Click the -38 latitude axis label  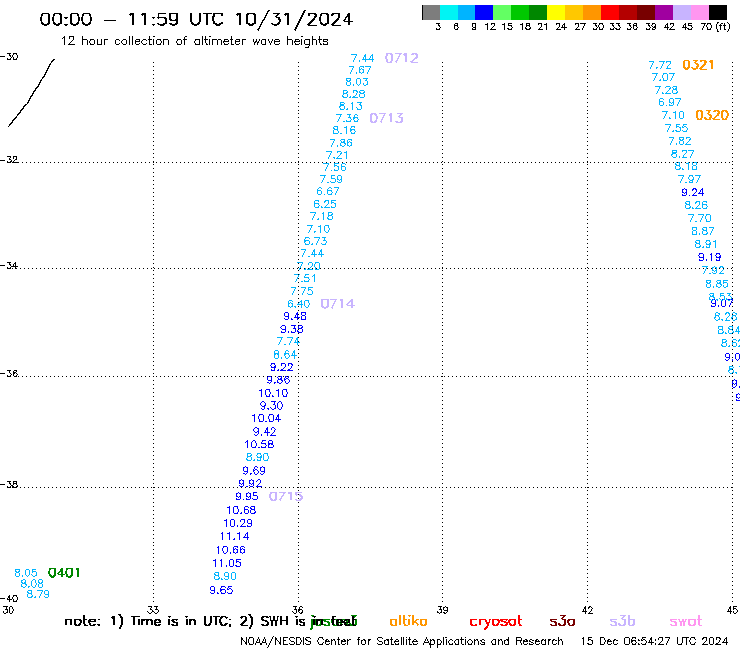9,484
